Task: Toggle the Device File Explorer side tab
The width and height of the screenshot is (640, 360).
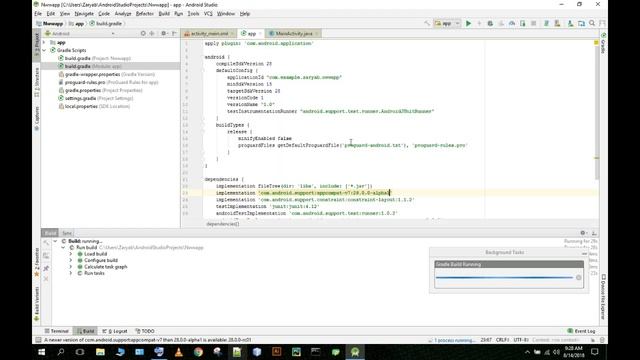Action: 603,297
